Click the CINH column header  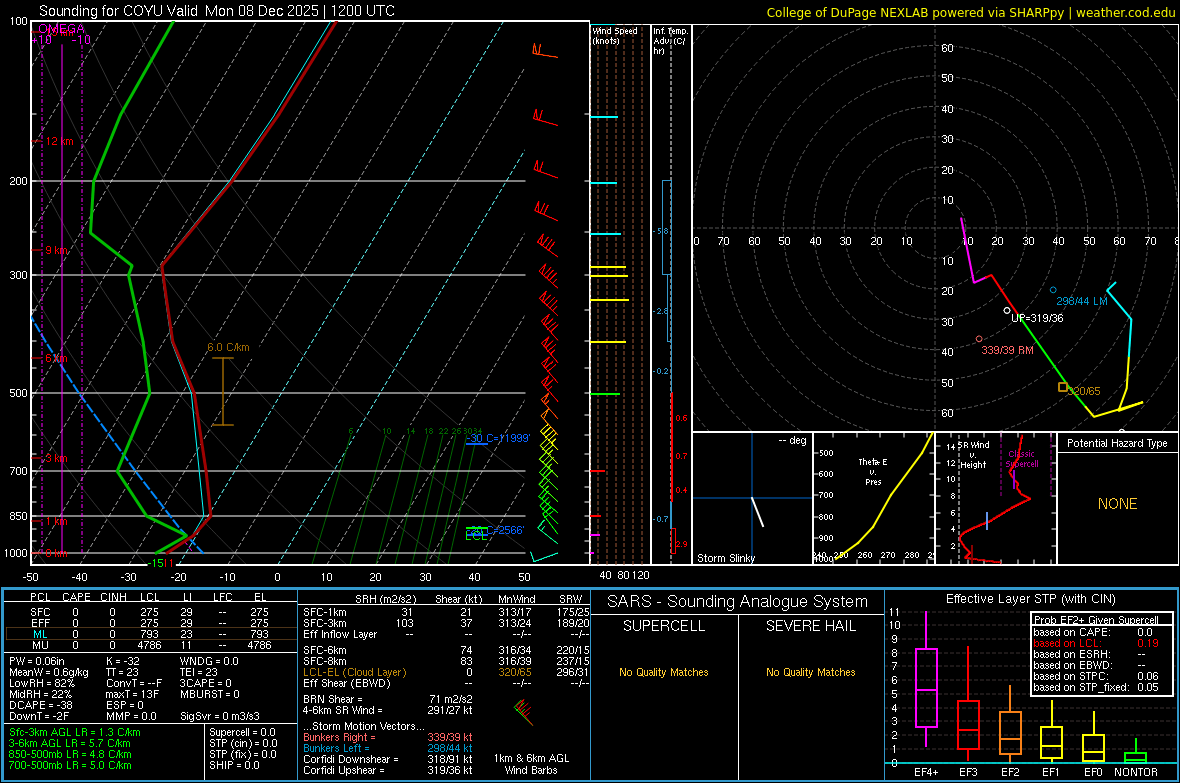113,597
